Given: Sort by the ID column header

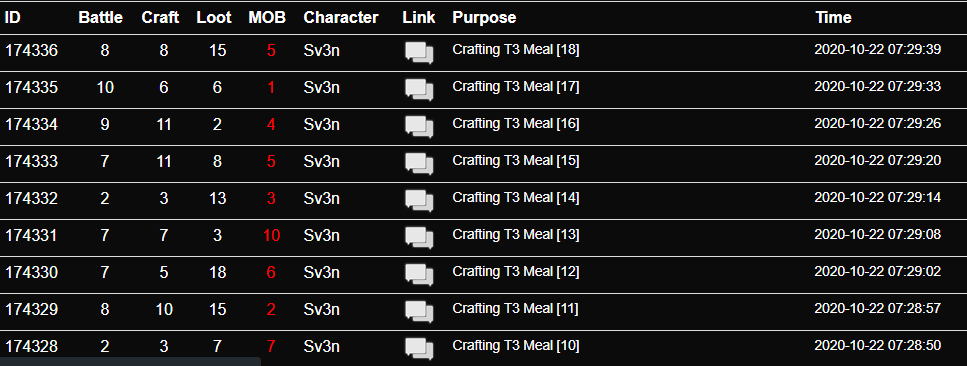Looking at the screenshot, I should 12,18.
